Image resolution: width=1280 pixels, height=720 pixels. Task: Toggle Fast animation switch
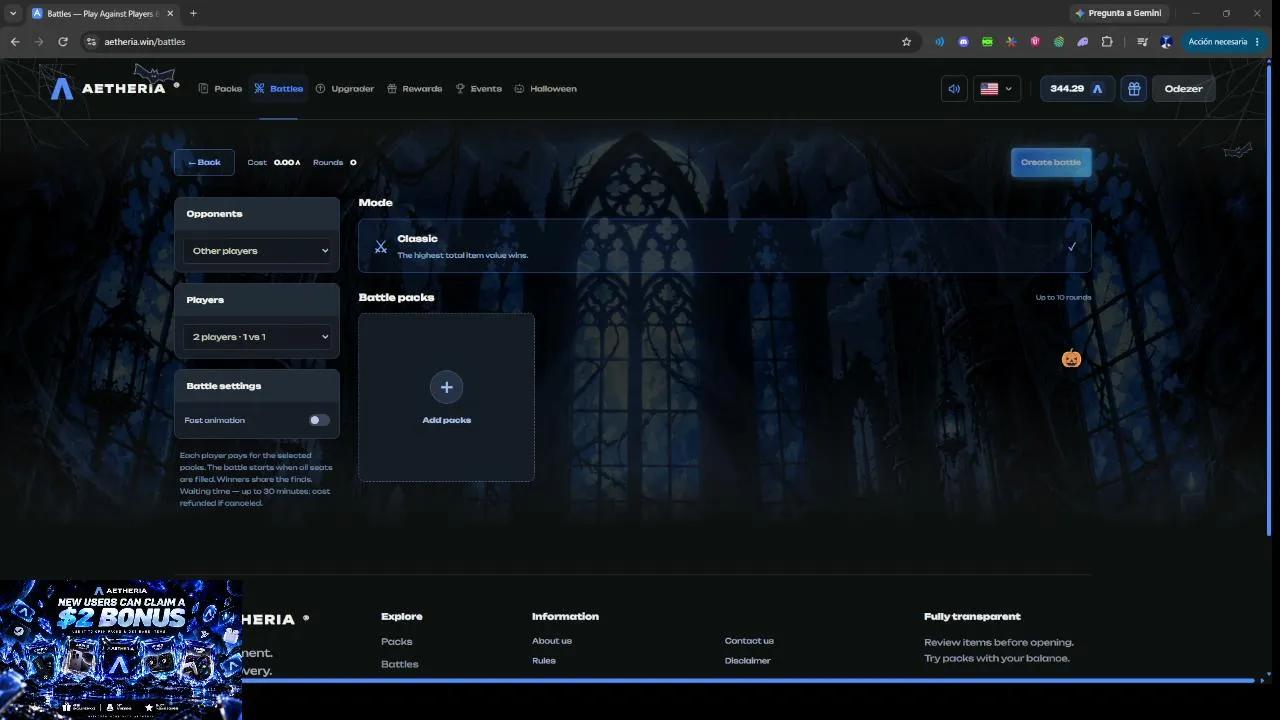(319, 420)
